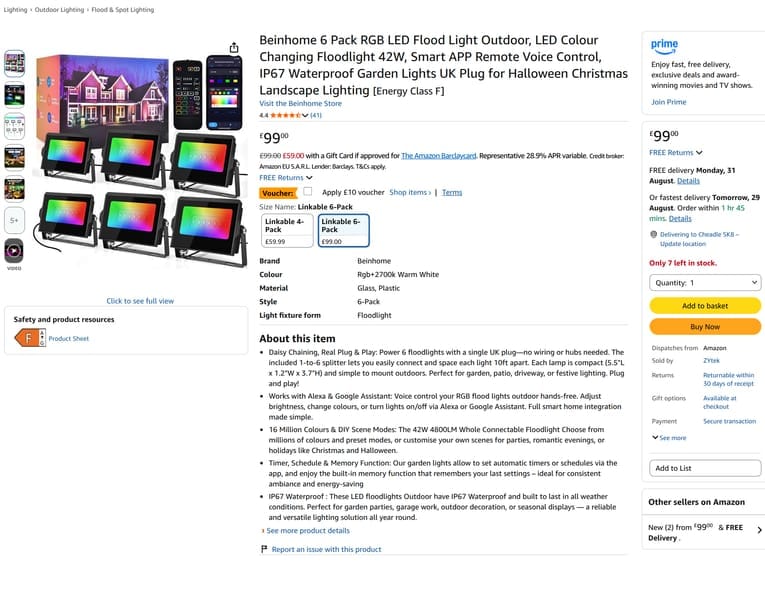Viewport: 765px width, 600px height.
Task: Visit the Beinhome Store link
Action: coord(301,103)
